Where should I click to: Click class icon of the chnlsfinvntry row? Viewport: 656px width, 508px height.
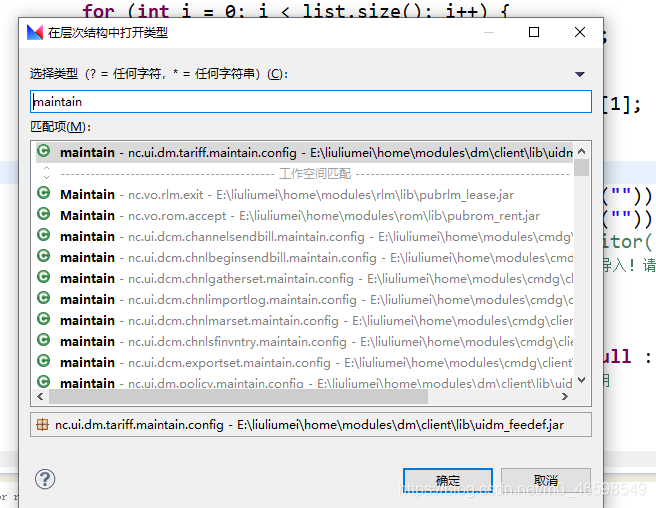tap(44, 340)
